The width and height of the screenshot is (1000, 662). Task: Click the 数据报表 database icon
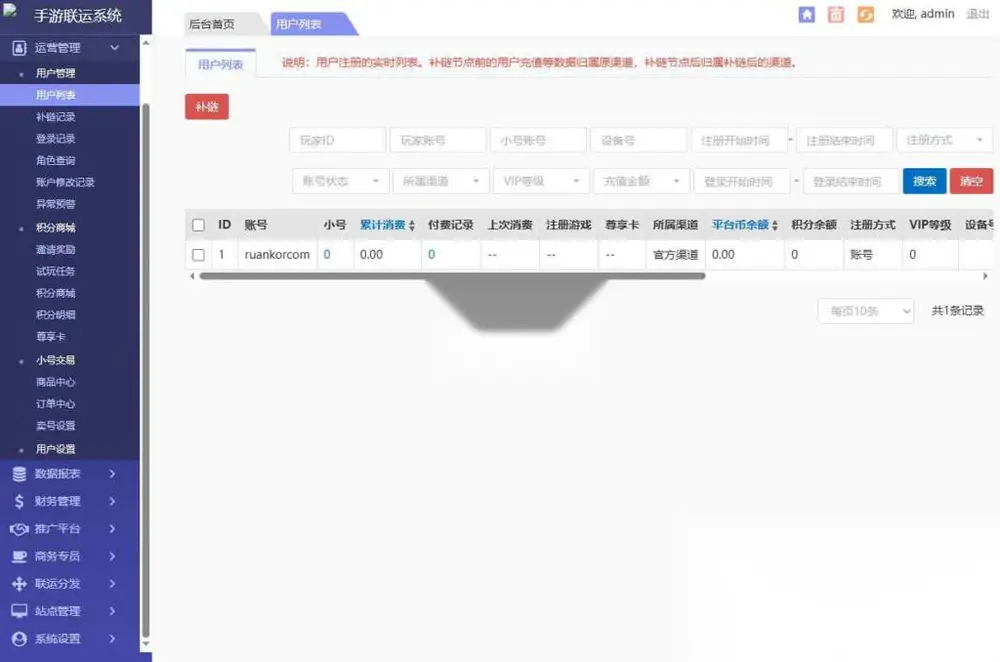[x=19, y=474]
